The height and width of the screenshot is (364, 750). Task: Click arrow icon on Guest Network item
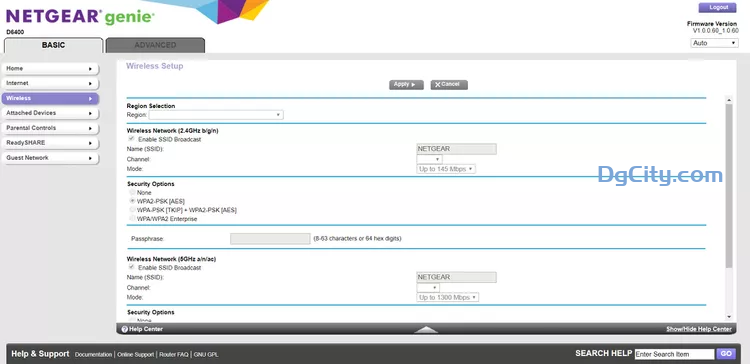click(x=90, y=158)
